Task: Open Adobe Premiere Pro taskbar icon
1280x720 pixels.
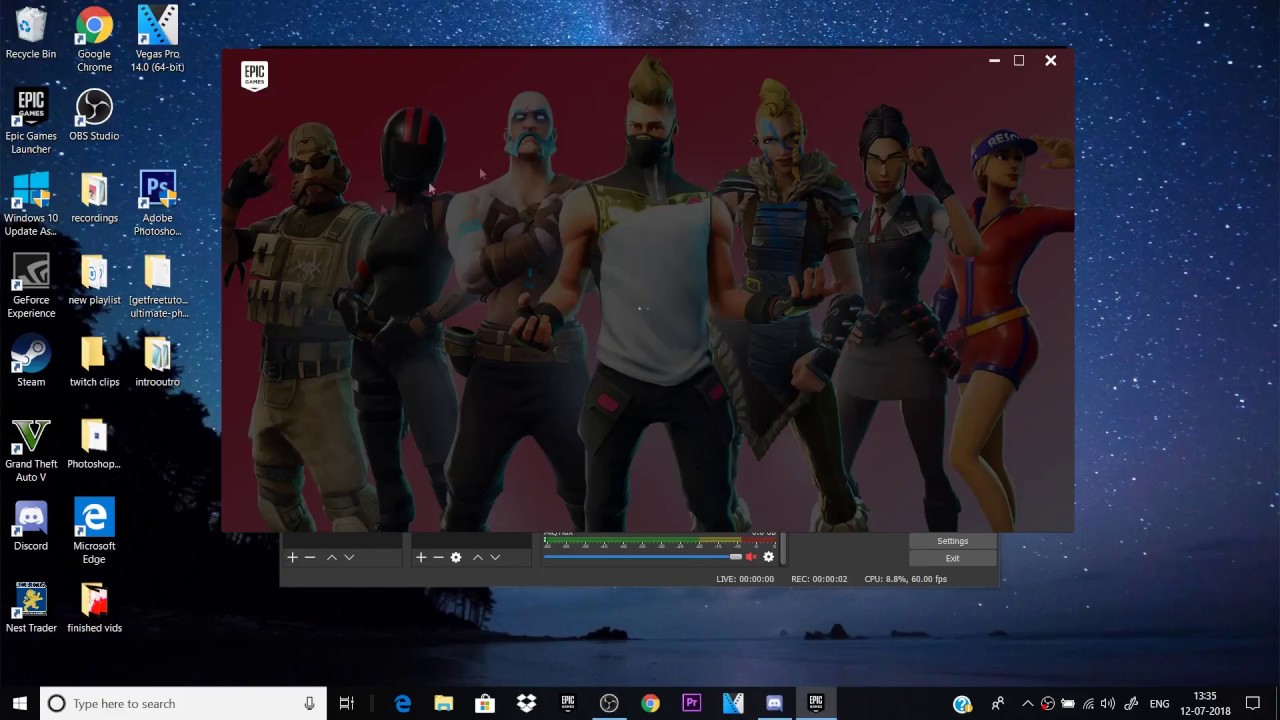Action: coord(691,703)
